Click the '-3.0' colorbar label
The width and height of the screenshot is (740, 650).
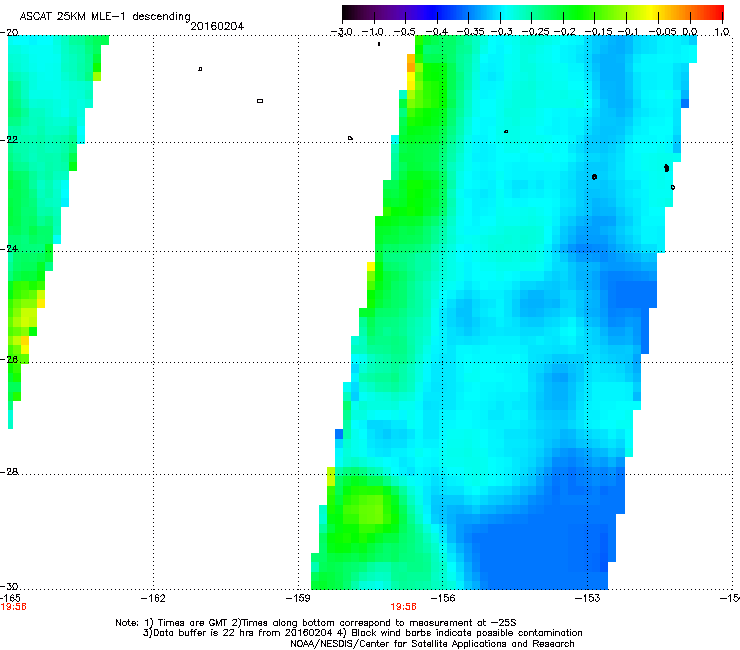(342, 32)
